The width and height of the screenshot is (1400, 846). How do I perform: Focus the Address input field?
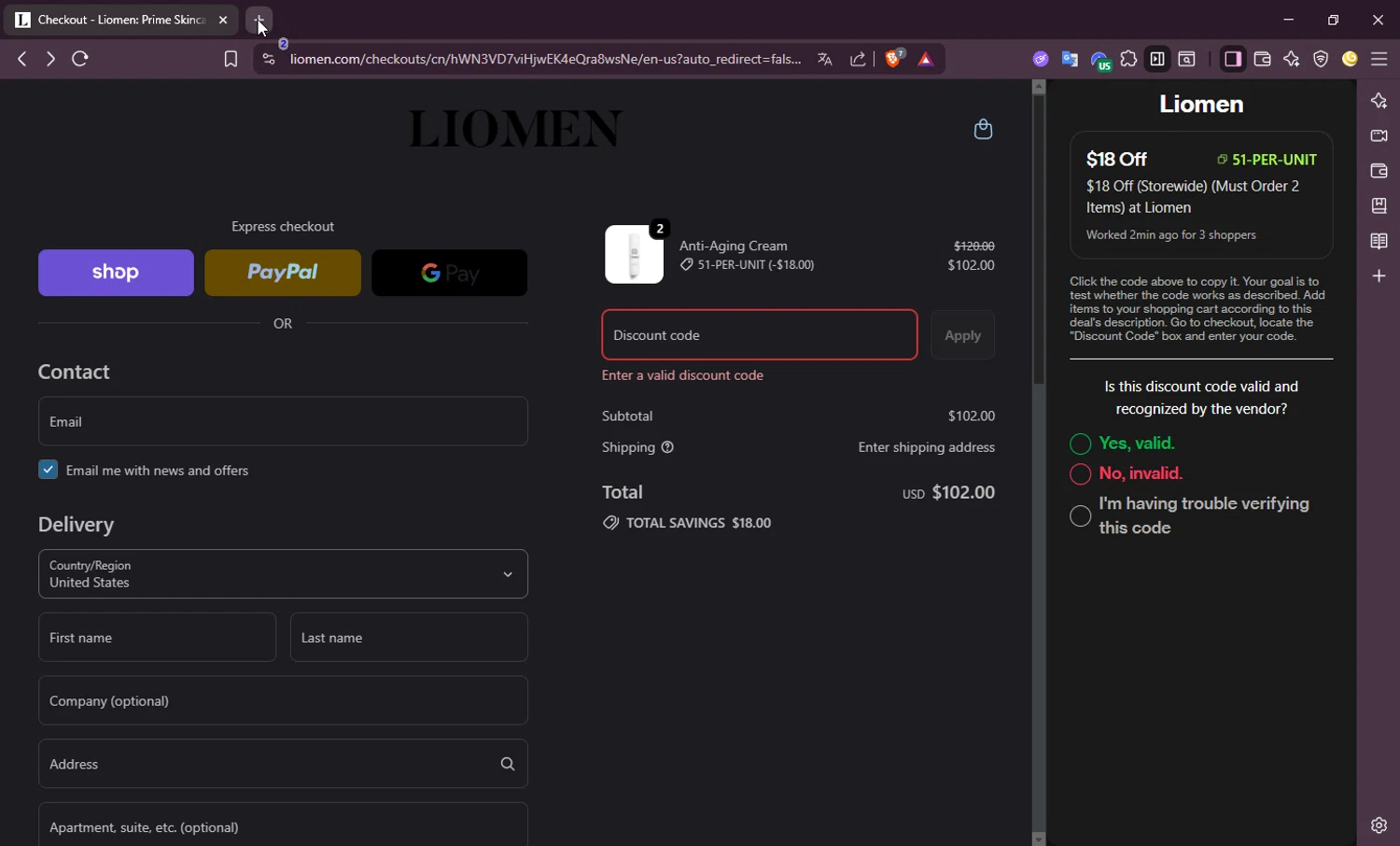tap(283, 764)
